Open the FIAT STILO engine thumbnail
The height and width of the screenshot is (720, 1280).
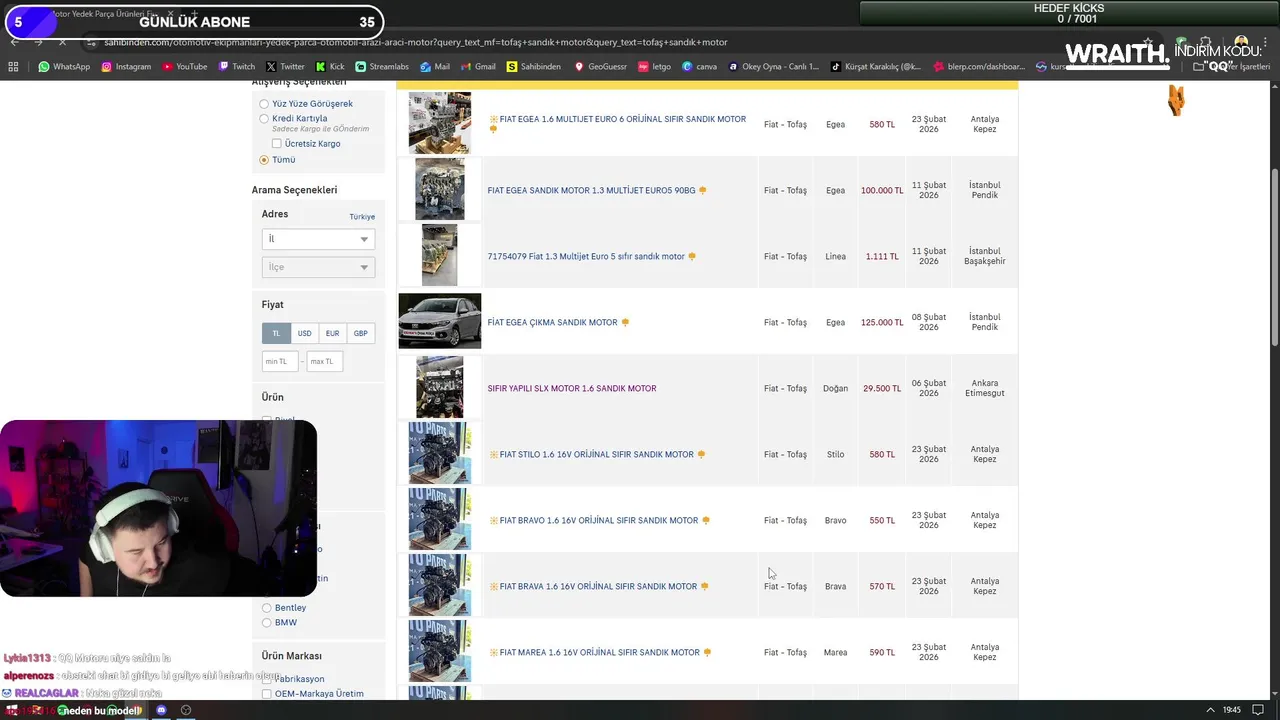coord(439,453)
